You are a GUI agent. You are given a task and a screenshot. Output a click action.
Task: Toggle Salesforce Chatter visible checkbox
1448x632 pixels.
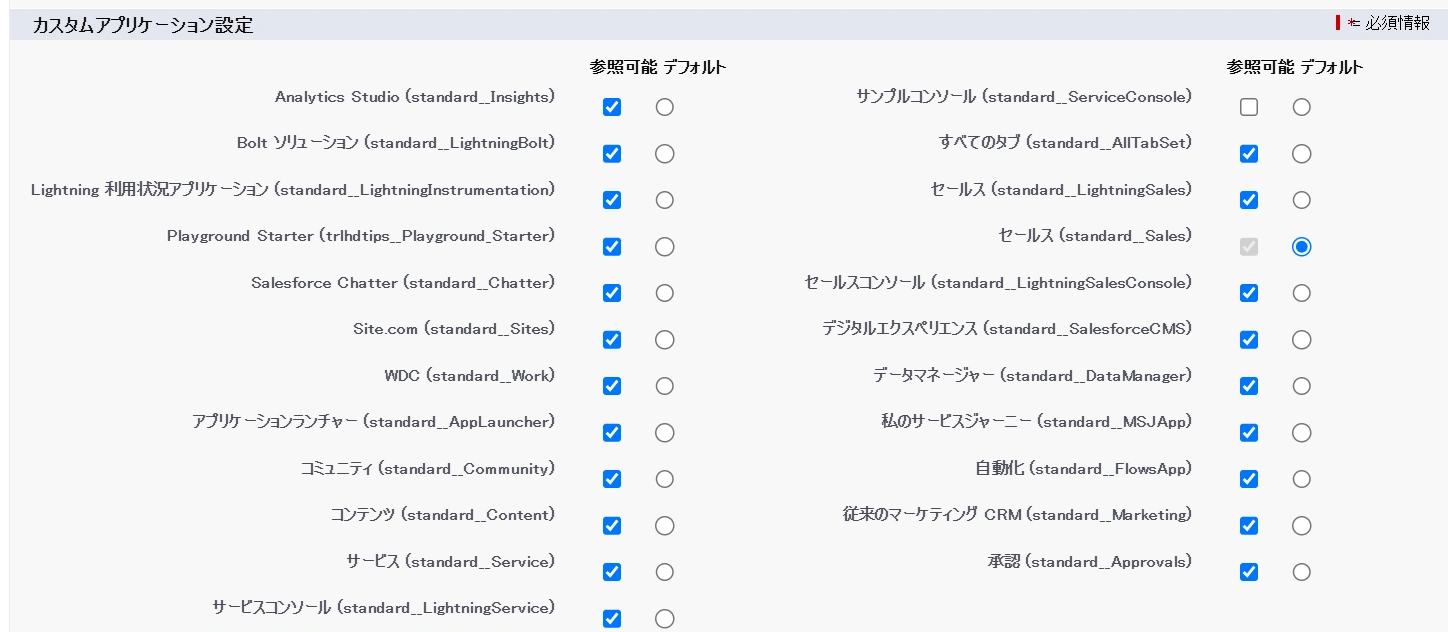(612, 293)
